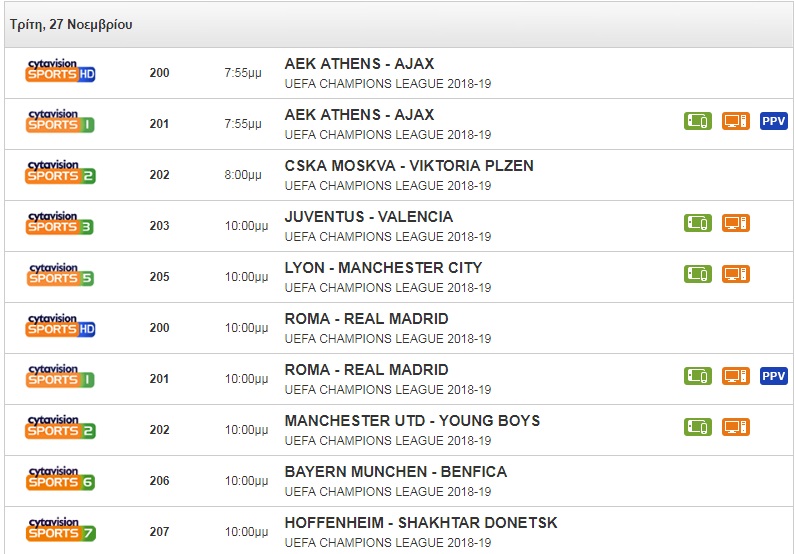This screenshot has height=554, width=794.
Task: Click the orange TV icon for Manchester Utd - Young Boys
Action: click(736, 427)
